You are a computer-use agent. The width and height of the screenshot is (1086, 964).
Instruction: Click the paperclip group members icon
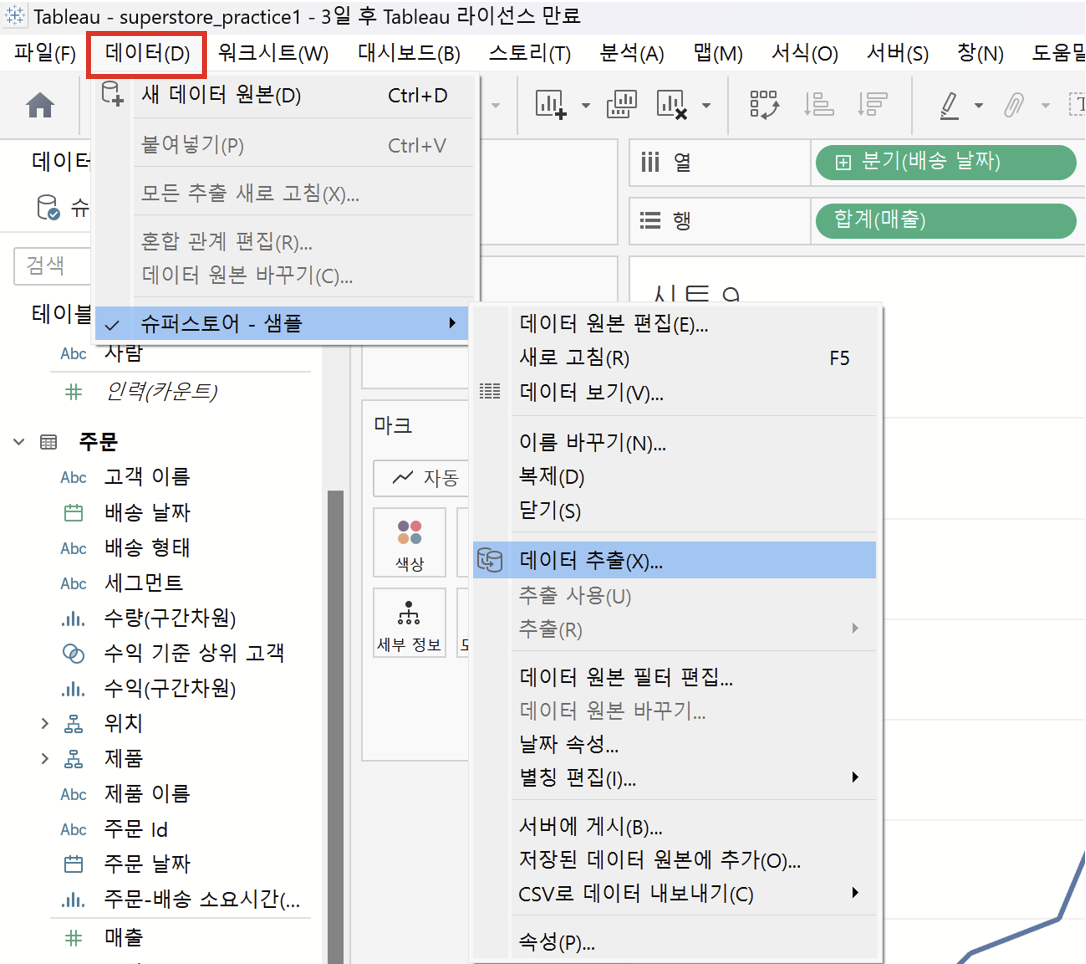1014,105
